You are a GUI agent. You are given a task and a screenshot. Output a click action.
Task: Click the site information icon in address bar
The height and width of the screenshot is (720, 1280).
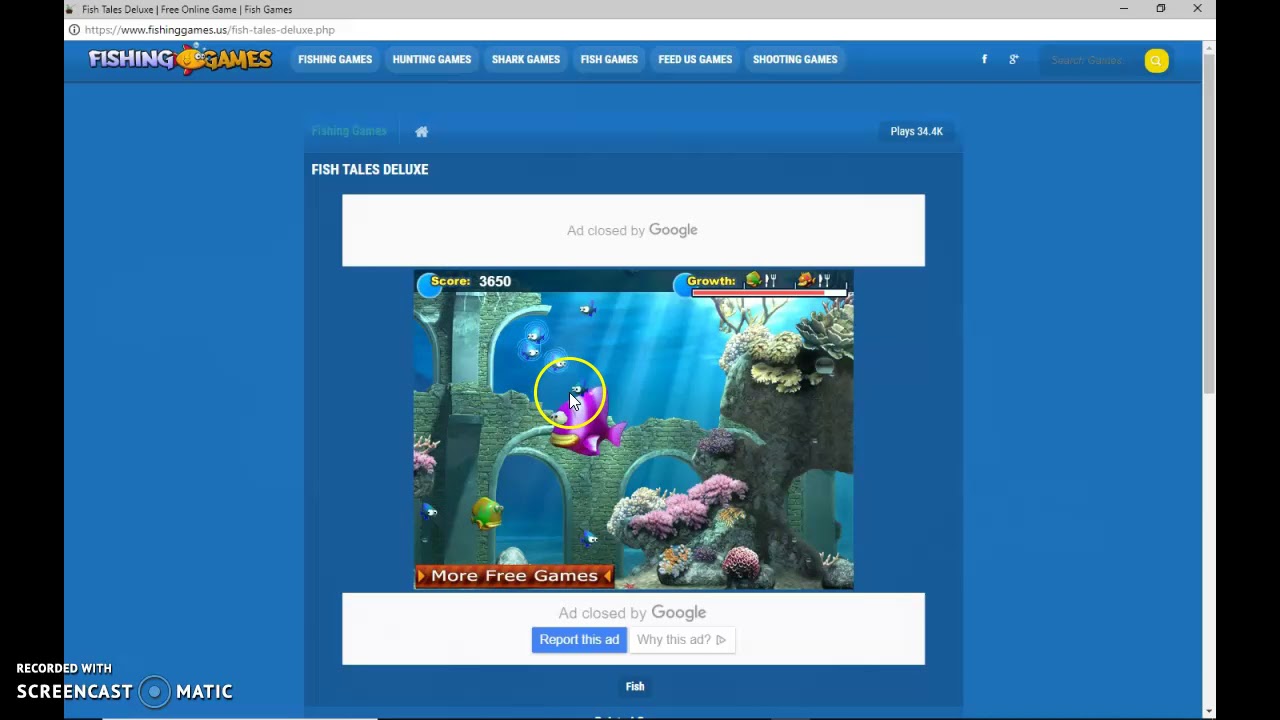pyautogui.click(x=74, y=30)
